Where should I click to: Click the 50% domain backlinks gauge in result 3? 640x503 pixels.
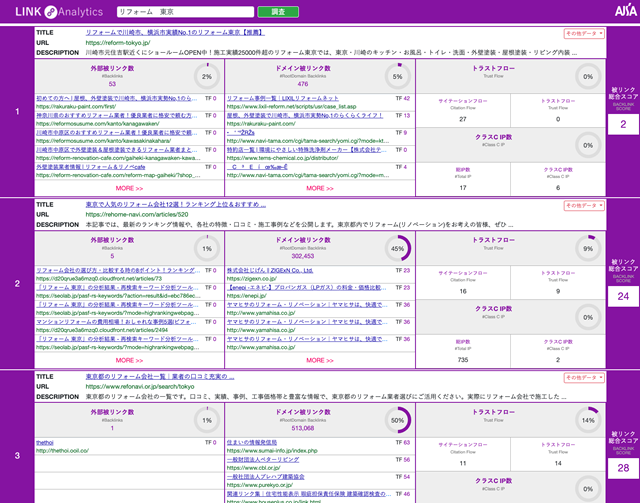point(398,420)
